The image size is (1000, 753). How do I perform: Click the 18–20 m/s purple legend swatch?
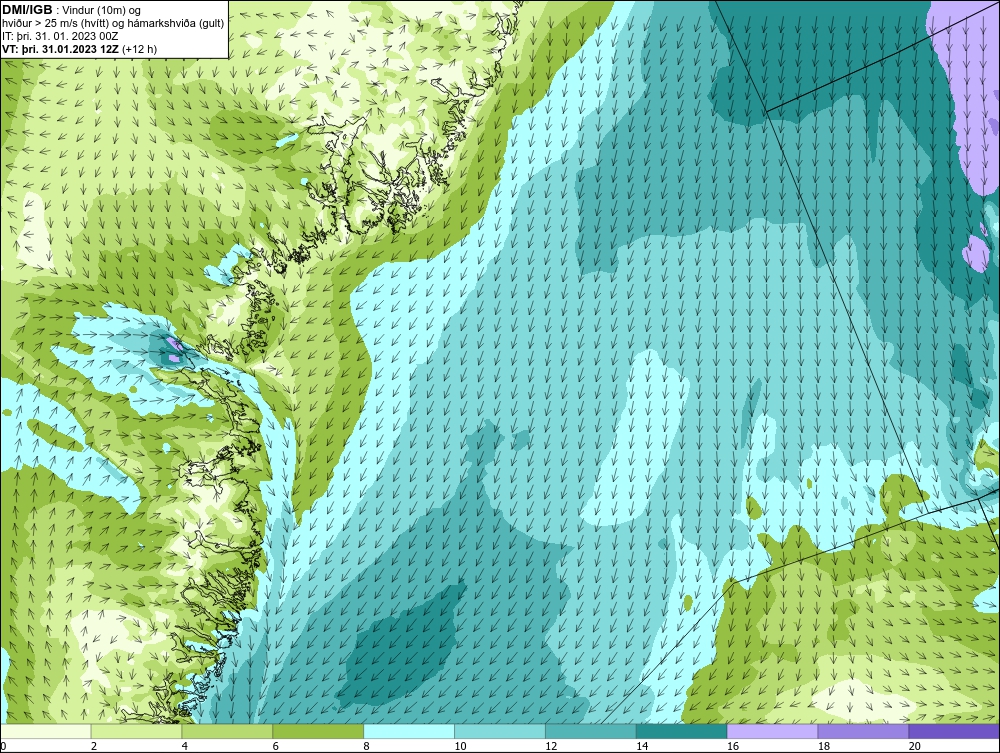(864, 731)
